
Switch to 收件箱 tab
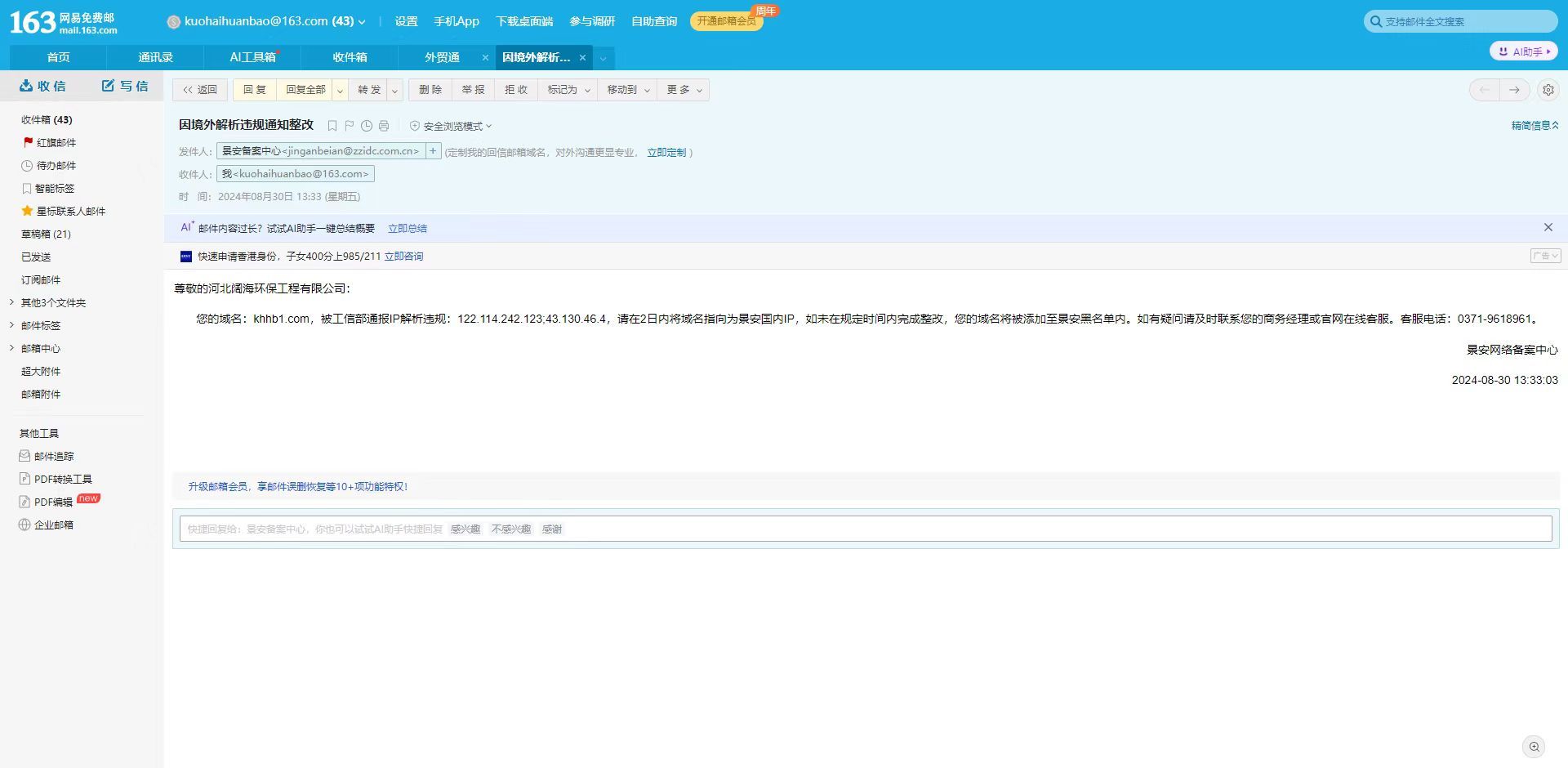click(x=350, y=57)
